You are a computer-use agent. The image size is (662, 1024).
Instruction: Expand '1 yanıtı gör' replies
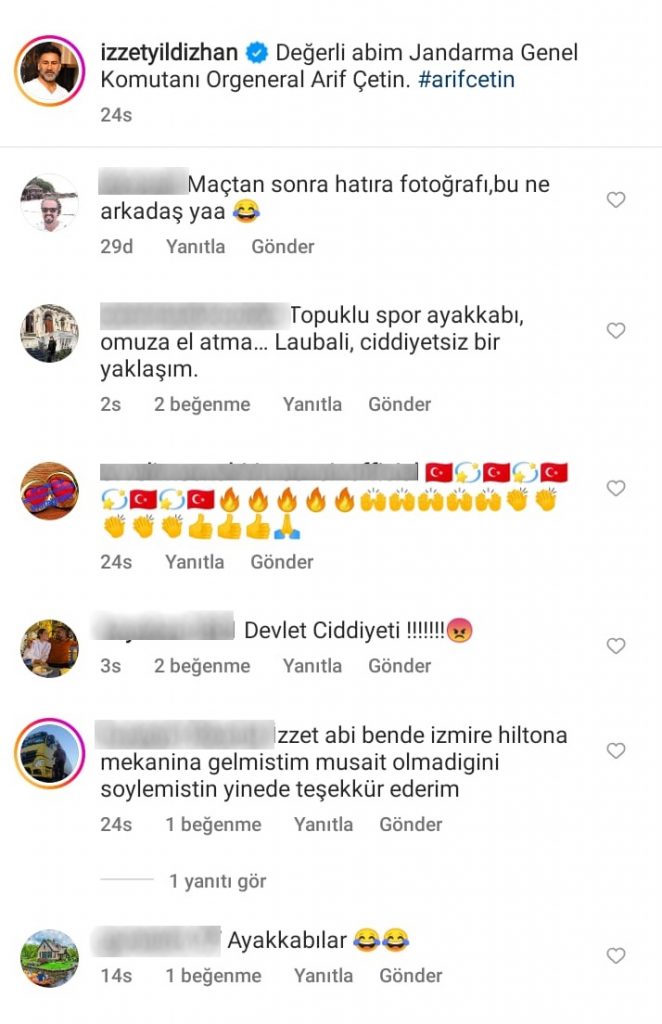(217, 881)
